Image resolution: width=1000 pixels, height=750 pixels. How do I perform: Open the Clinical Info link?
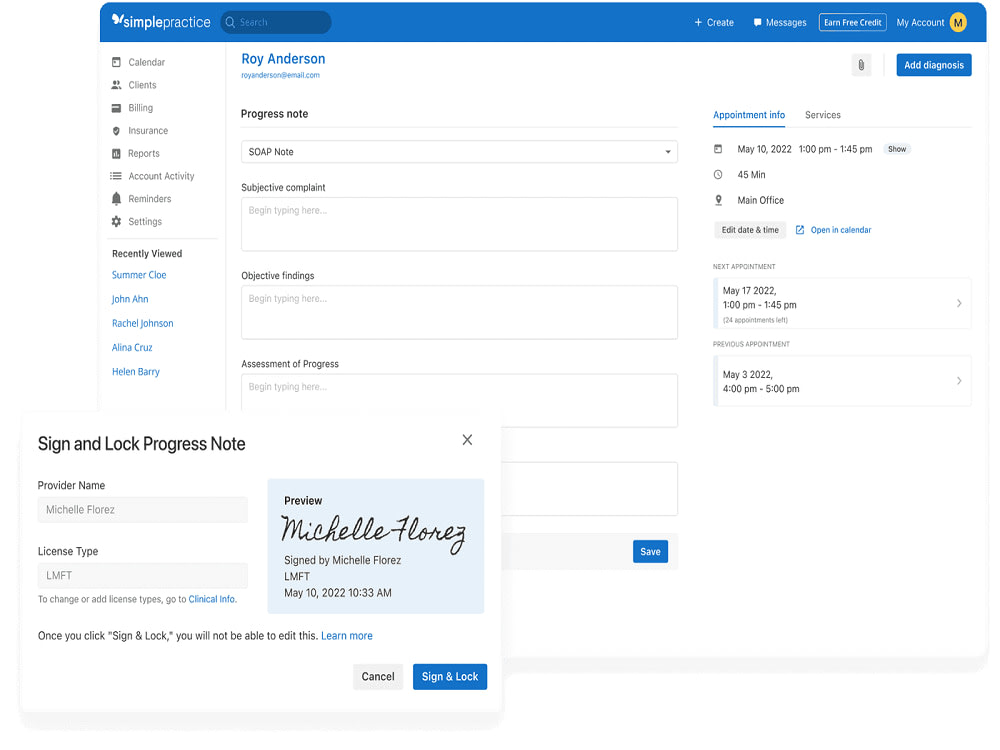click(x=211, y=599)
